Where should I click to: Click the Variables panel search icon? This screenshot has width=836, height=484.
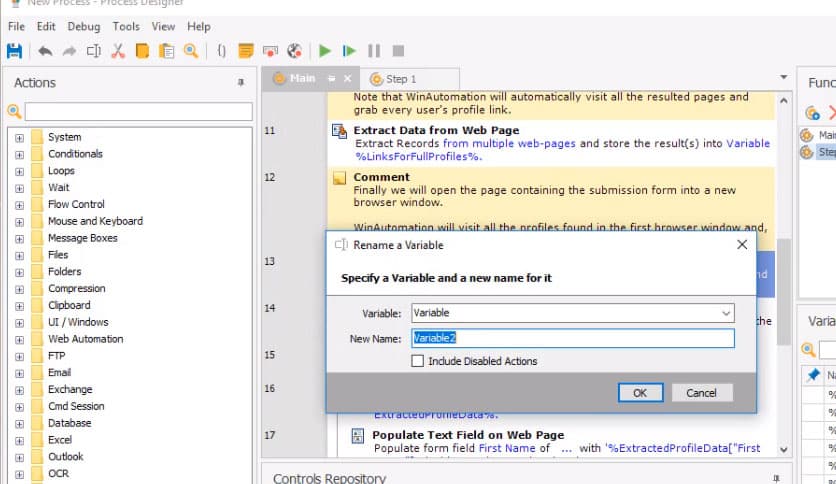[x=808, y=350]
